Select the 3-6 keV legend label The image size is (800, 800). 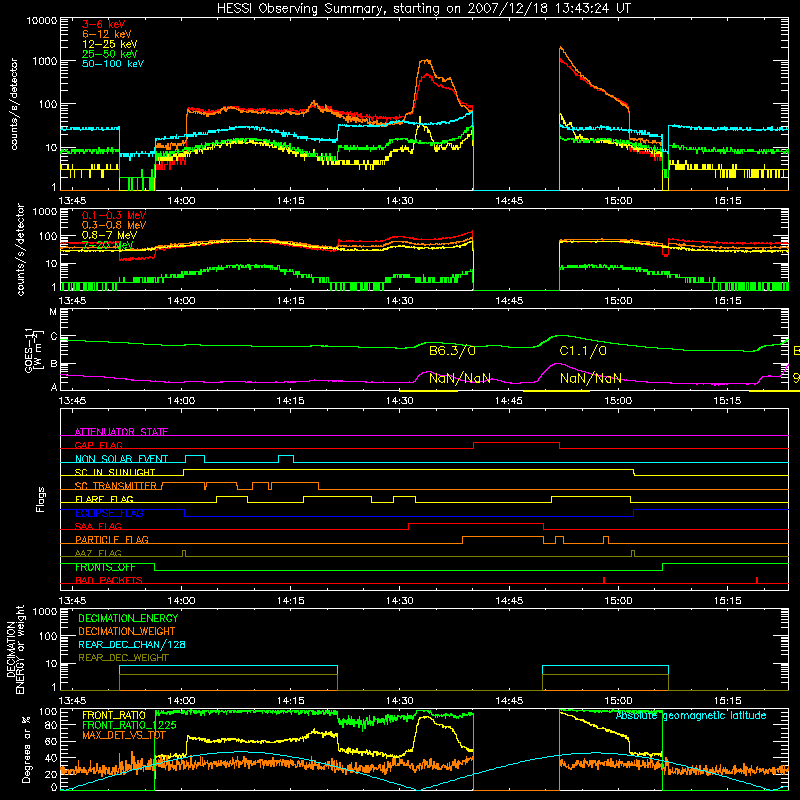pos(104,24)
